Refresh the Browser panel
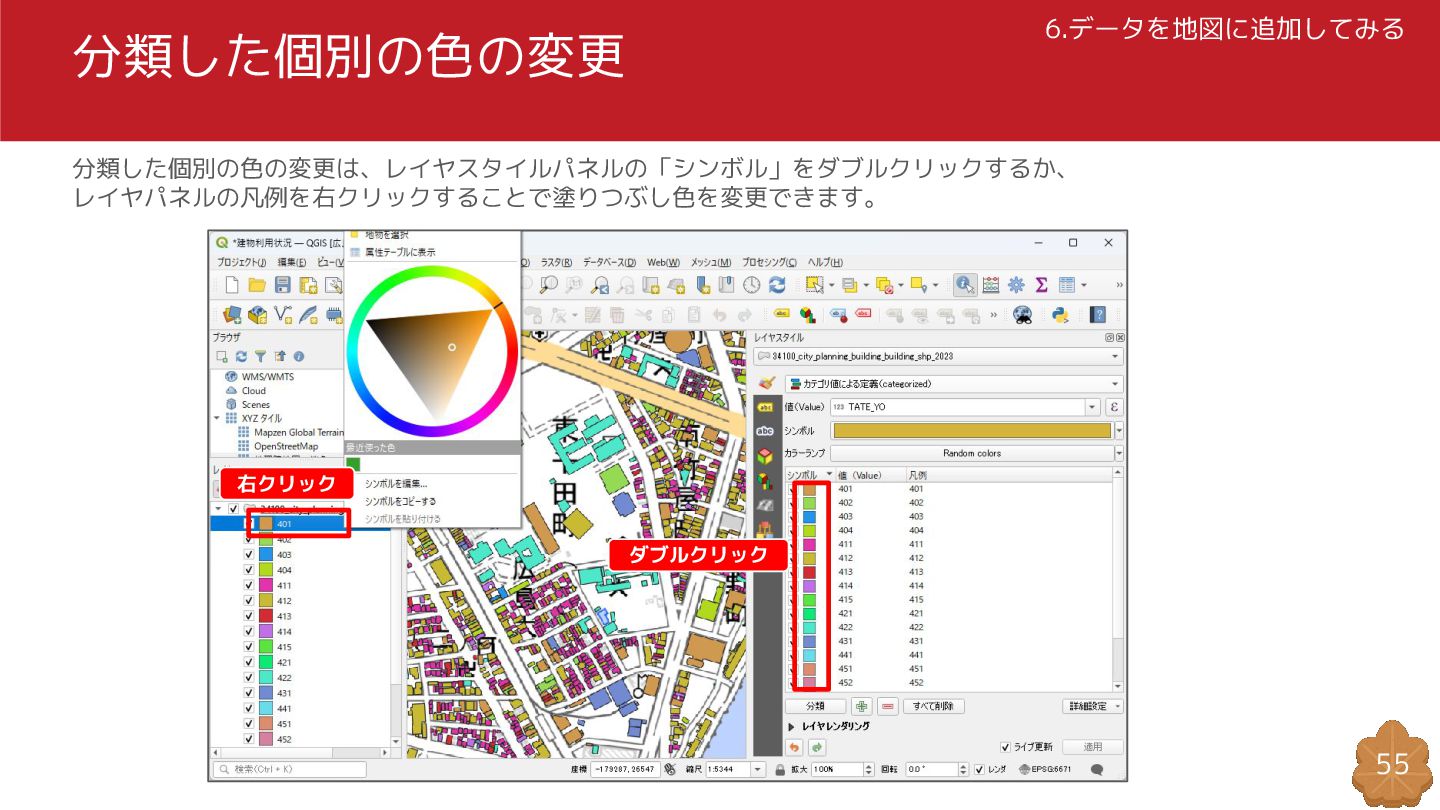This screenshot has width=1440, height=810. pyautogui.click(x=241, y=356)
